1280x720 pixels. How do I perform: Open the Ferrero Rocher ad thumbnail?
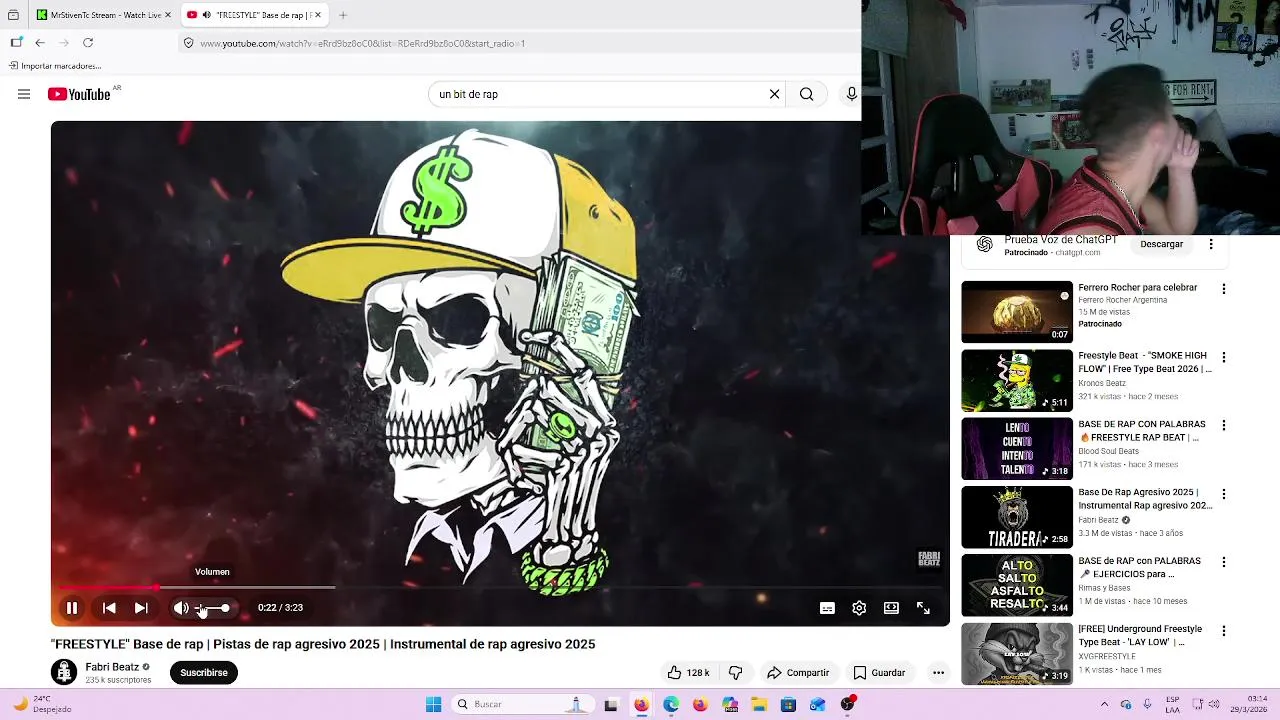[1017, 312]
